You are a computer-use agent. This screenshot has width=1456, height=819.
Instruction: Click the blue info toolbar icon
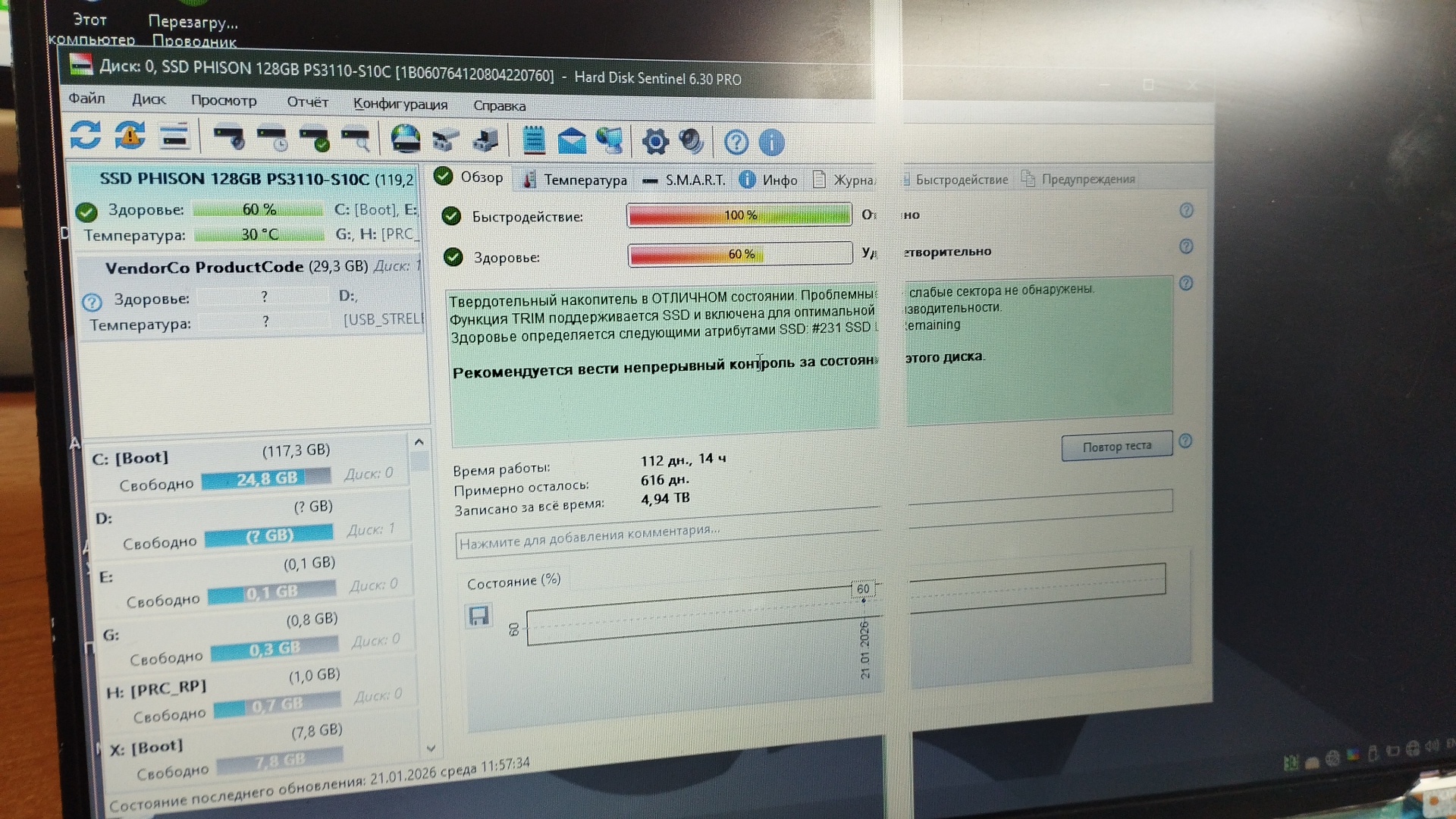pos(771,142)
